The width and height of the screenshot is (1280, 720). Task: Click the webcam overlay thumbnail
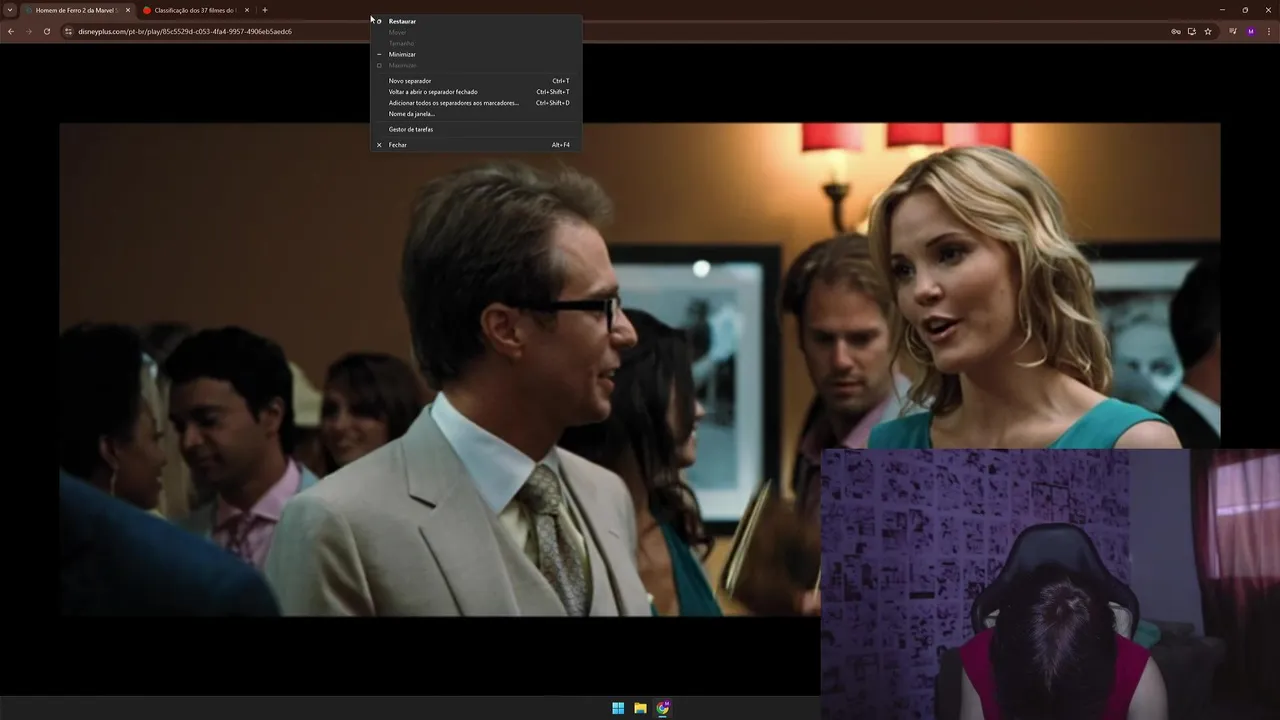point(1050,584)
